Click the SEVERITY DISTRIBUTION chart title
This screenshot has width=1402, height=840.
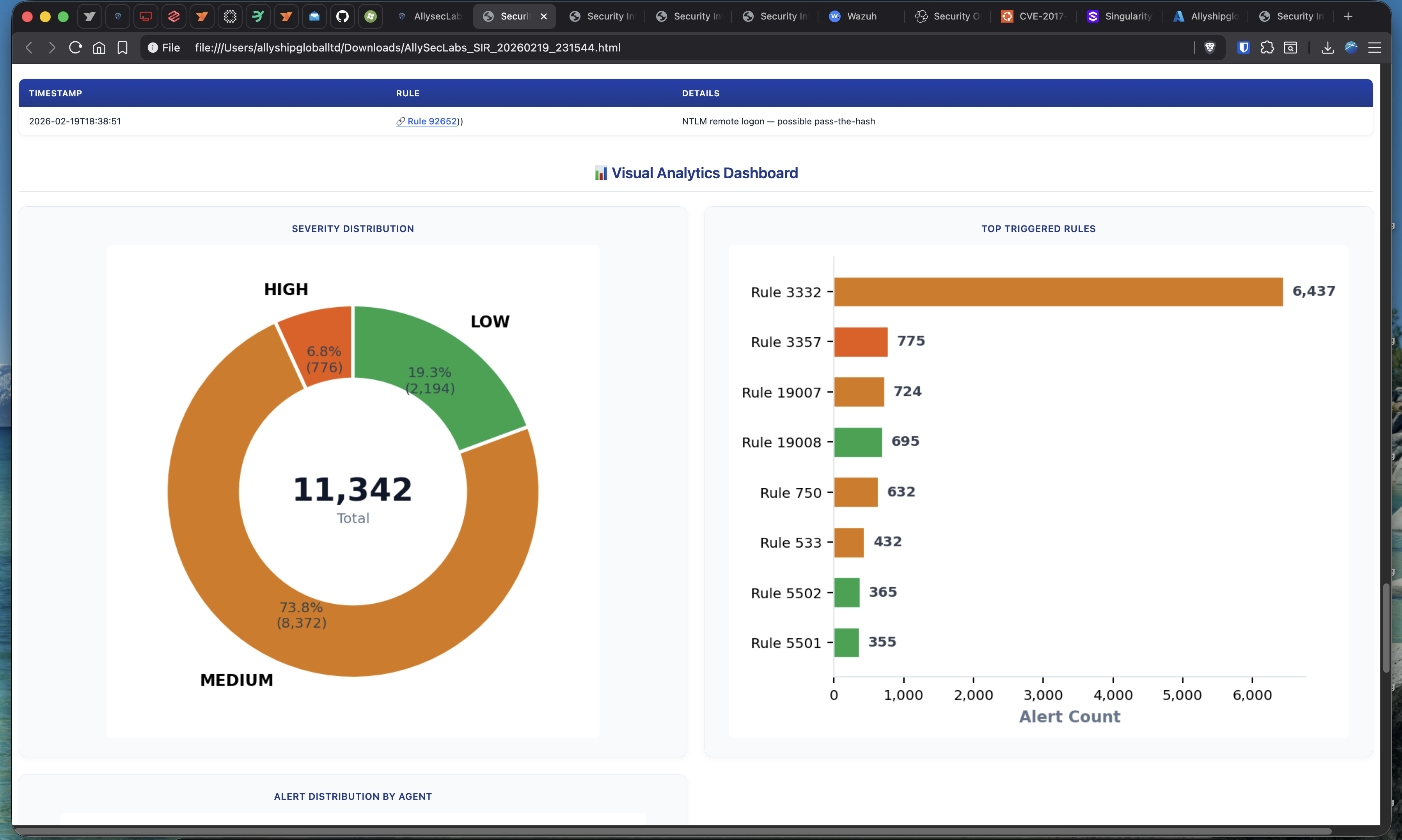tap(353, 229)
